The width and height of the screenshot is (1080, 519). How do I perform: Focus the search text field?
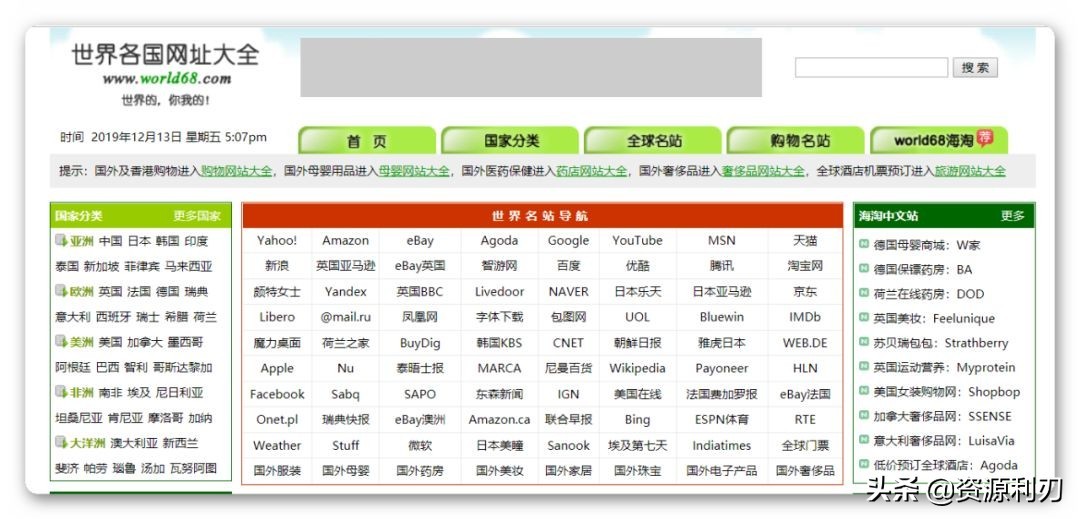(x=870, y=68)
